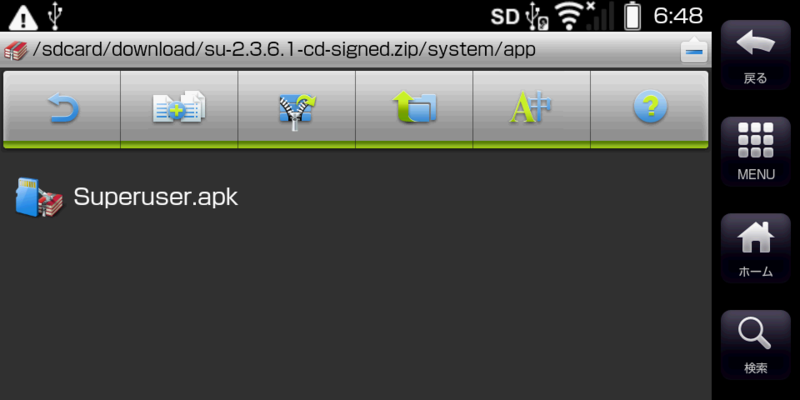
Task: Open the character encoding 'A' icon
Action: [x=531, y=110]
